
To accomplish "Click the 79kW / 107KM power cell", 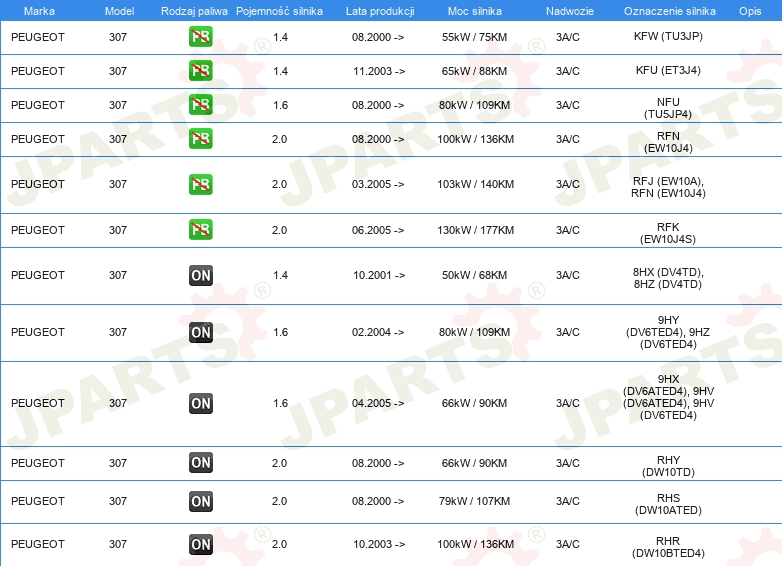I will coord(474,501).
